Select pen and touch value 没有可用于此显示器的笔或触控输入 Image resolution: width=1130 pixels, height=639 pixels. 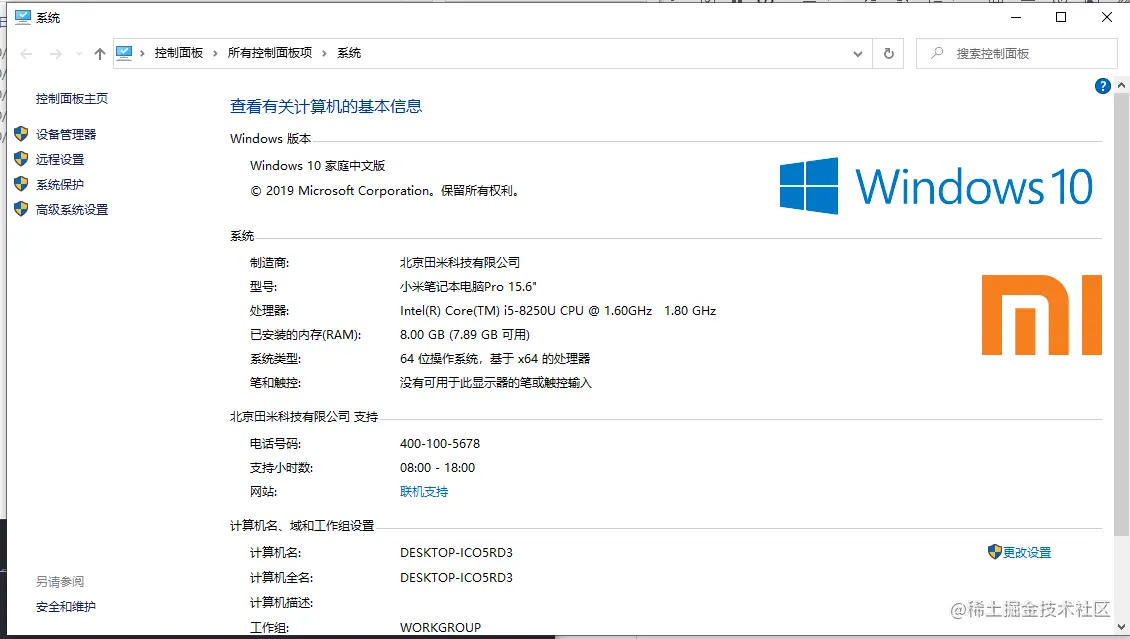point(496,383)
